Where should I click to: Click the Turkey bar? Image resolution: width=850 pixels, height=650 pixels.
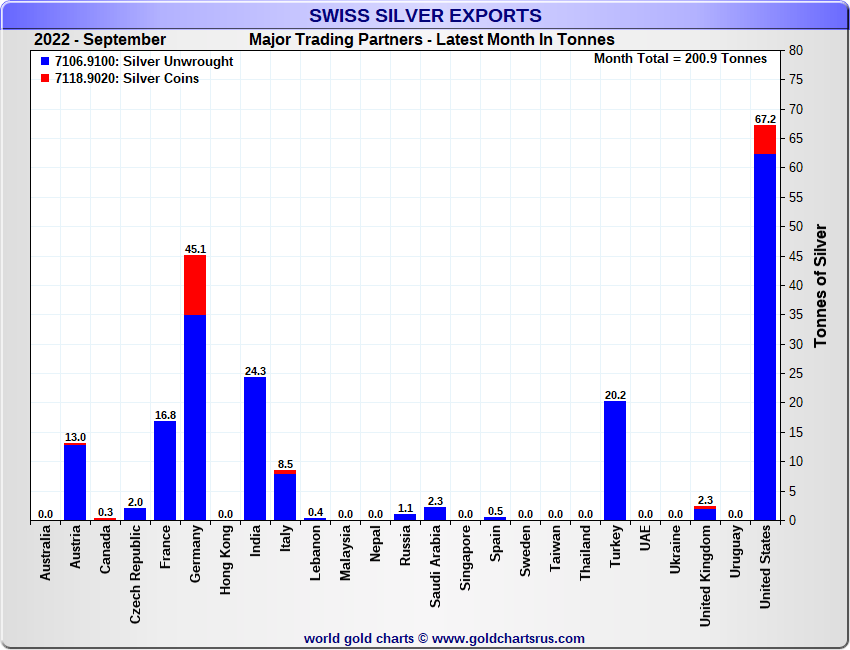(x=615, y=460)
